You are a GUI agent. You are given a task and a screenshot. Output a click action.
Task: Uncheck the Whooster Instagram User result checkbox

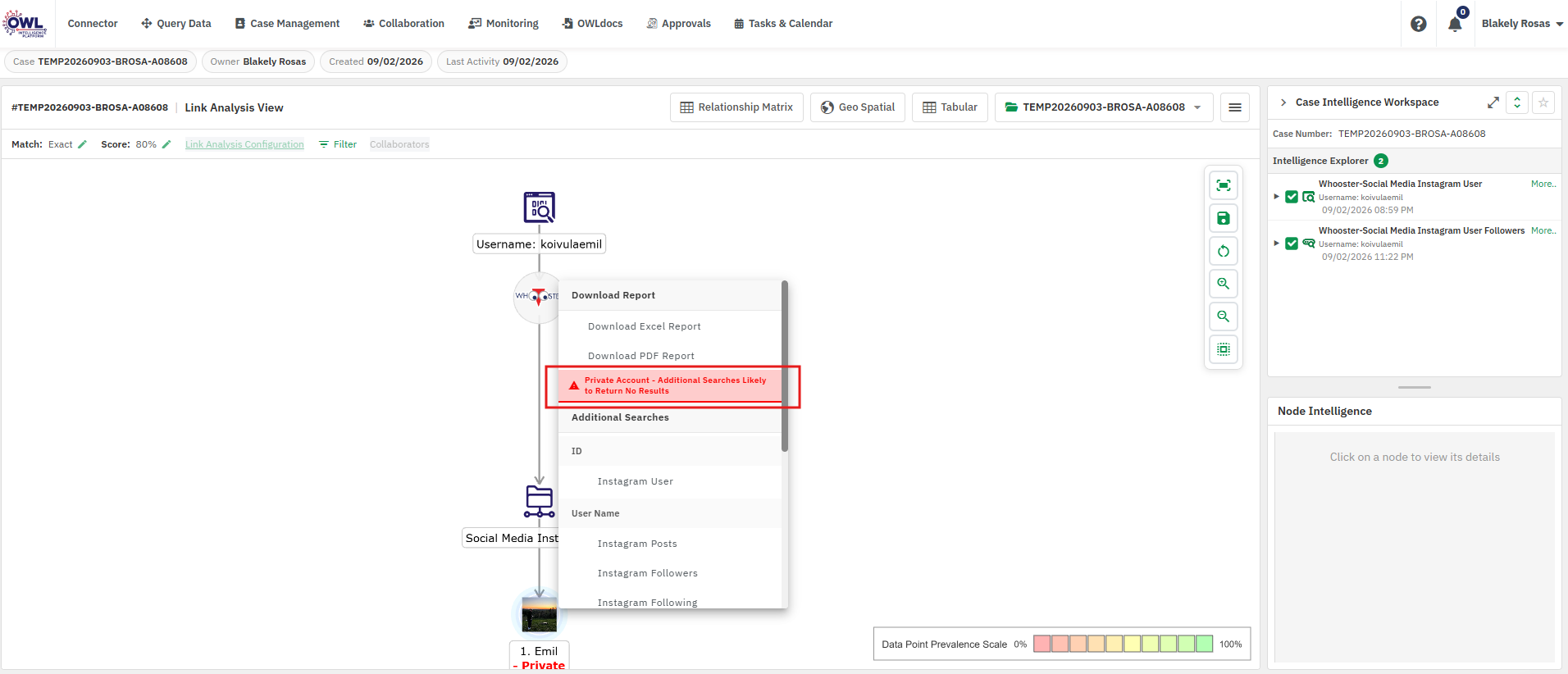click(1292, 197)
